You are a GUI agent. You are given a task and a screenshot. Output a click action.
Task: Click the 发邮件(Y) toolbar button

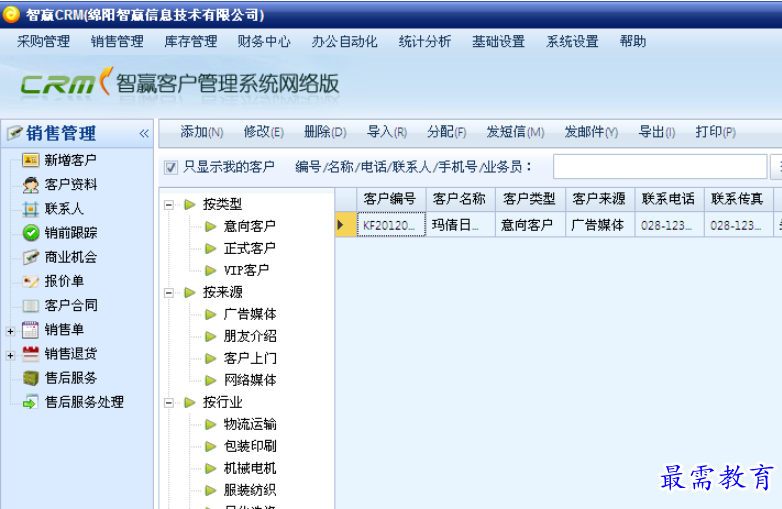(x=591, y=132)
